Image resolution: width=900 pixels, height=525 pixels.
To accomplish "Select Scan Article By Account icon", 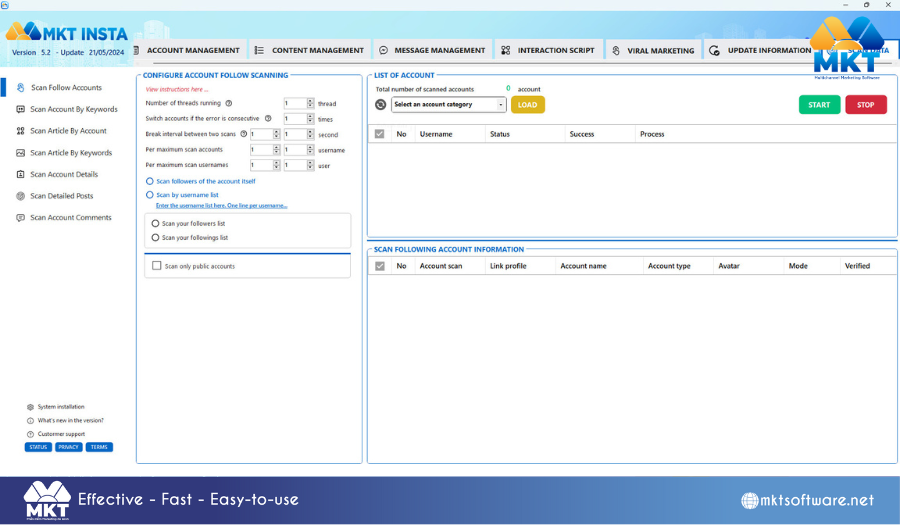I will 21,131.
